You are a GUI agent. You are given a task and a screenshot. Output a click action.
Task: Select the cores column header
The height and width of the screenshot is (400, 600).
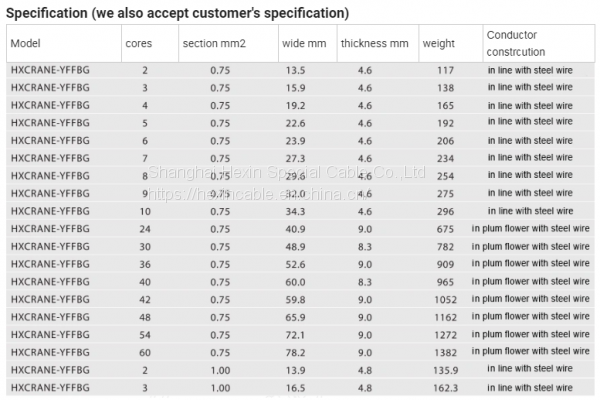click(x=138, y=44)
